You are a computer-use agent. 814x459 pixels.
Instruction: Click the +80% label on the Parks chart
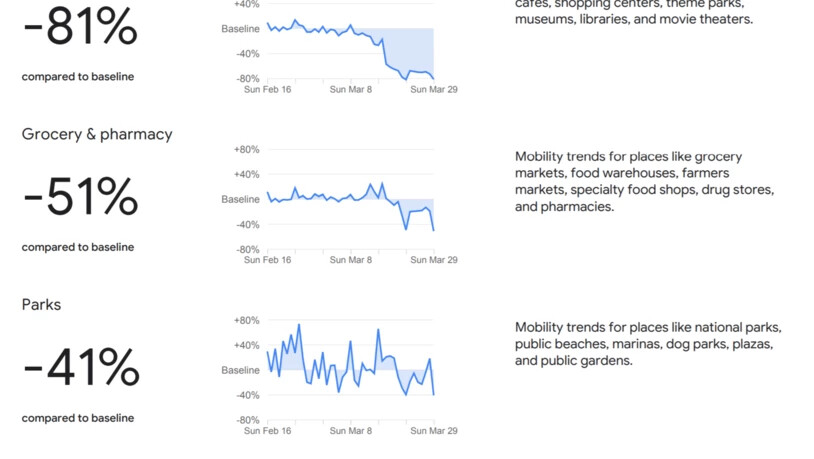[246, 320]
